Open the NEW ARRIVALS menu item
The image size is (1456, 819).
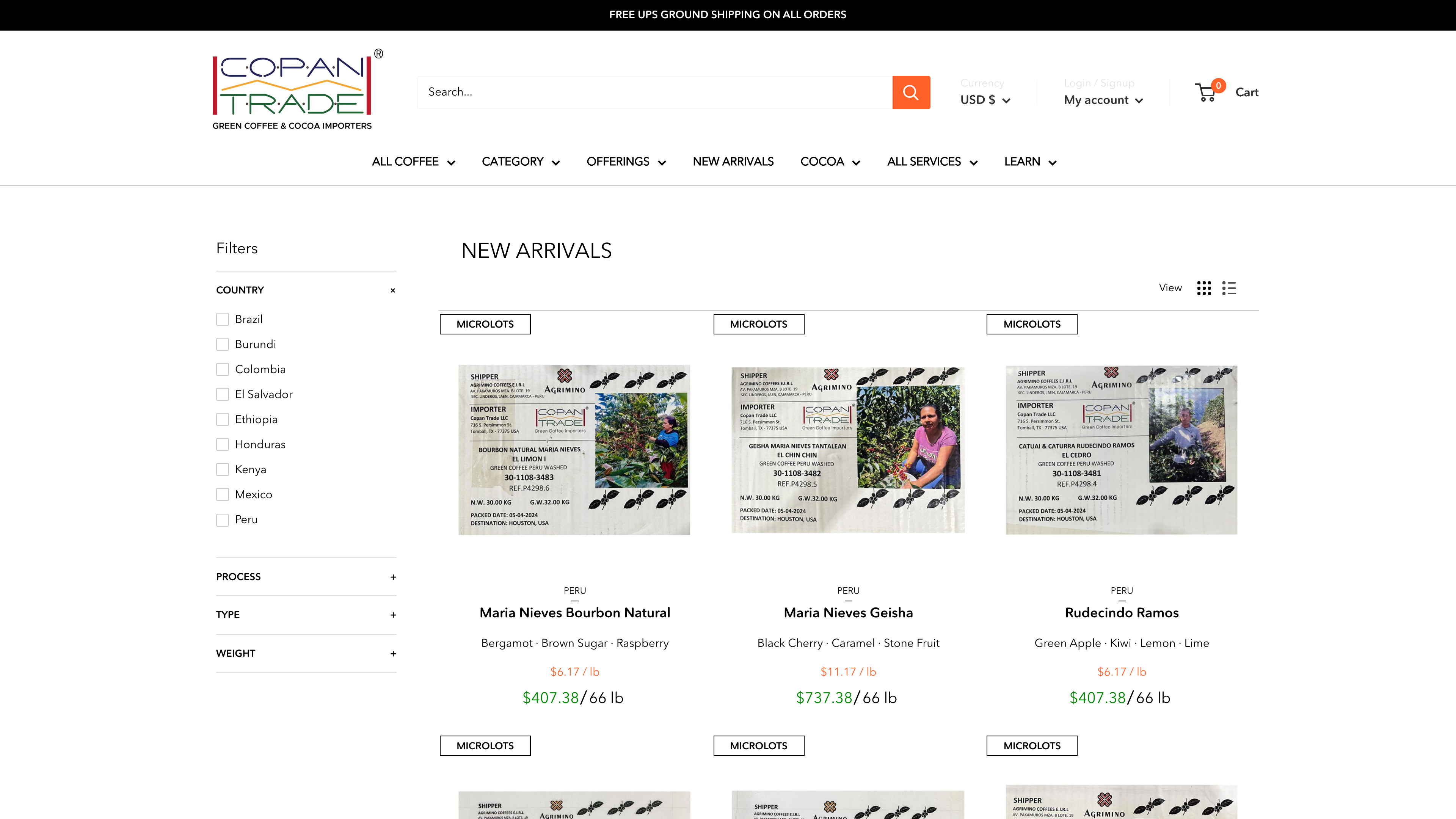733,162
